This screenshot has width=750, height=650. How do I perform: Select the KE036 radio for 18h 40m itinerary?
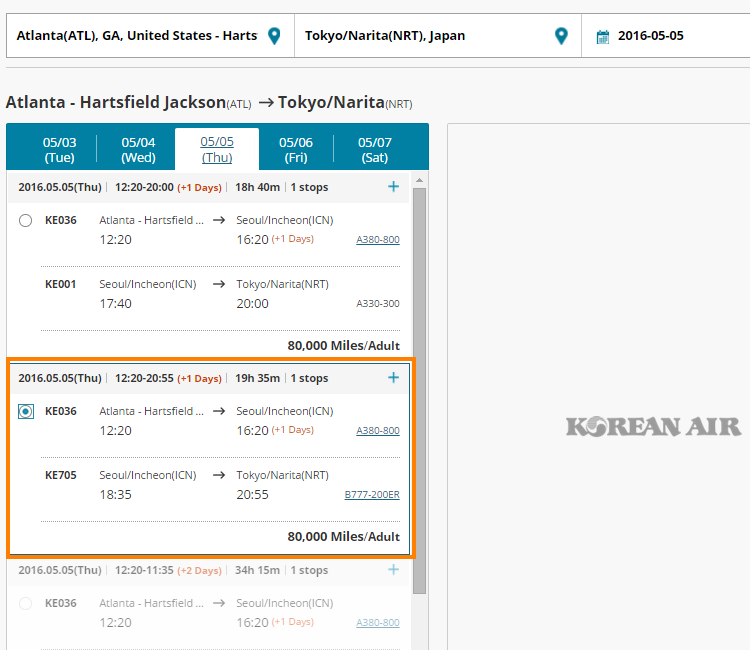pos(25,220)
